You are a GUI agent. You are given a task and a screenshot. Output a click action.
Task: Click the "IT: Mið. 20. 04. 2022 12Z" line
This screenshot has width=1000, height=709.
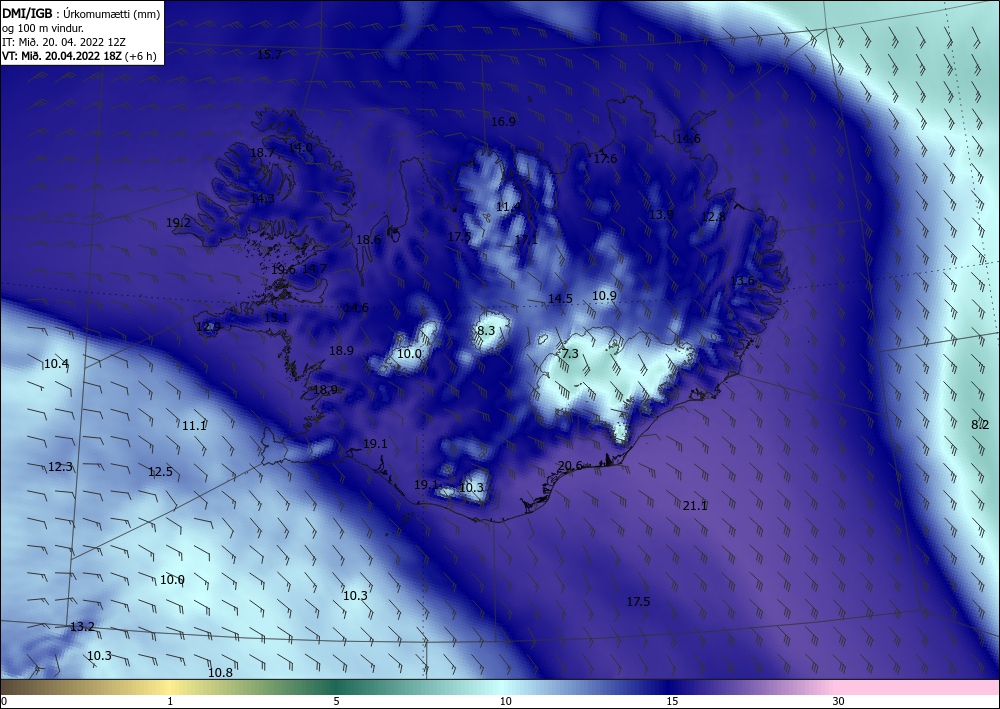(x=64, y=42)
